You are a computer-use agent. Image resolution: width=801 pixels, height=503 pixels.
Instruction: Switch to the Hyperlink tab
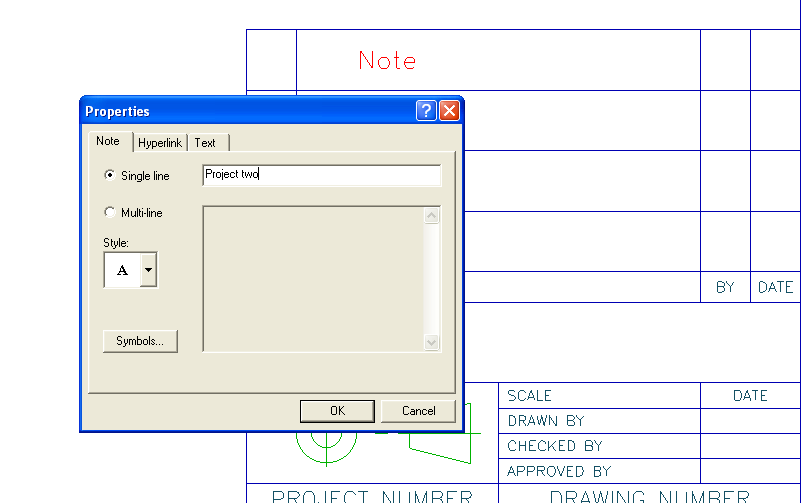click(160, 143)
